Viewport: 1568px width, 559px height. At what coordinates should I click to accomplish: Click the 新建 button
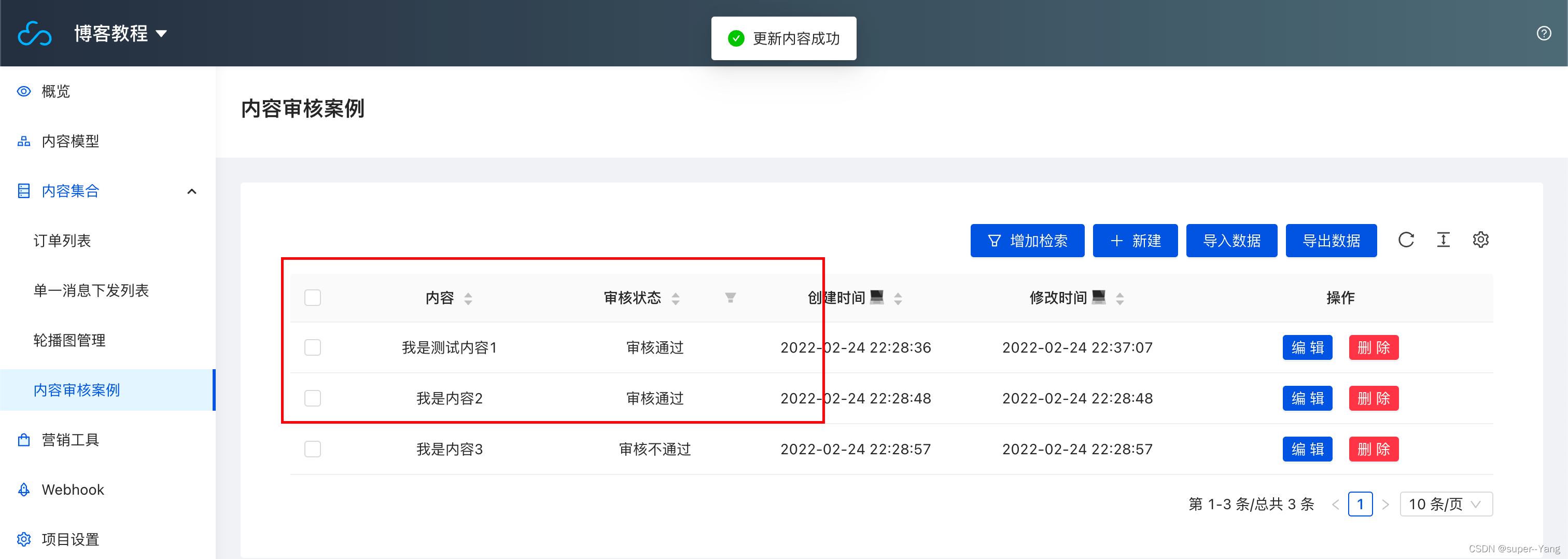click(x=1135, y=241)
